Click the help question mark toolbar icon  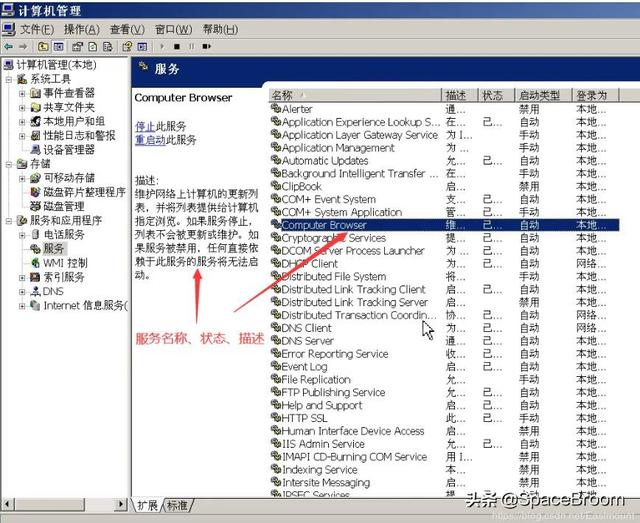(x=127, y=47)
